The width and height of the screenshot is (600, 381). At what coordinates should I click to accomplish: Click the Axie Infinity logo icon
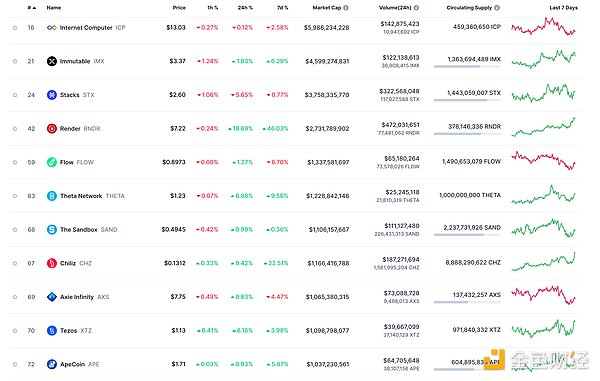(x=52, y=297)
